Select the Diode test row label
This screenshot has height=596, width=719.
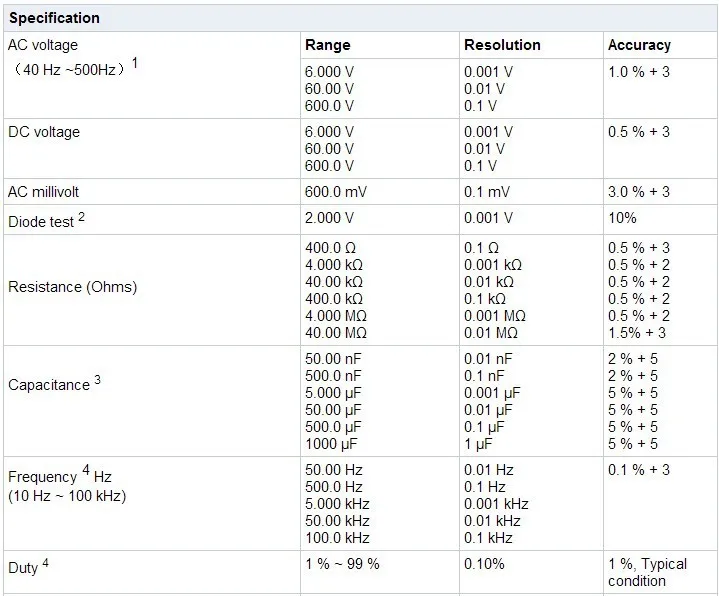pos(42,221)
